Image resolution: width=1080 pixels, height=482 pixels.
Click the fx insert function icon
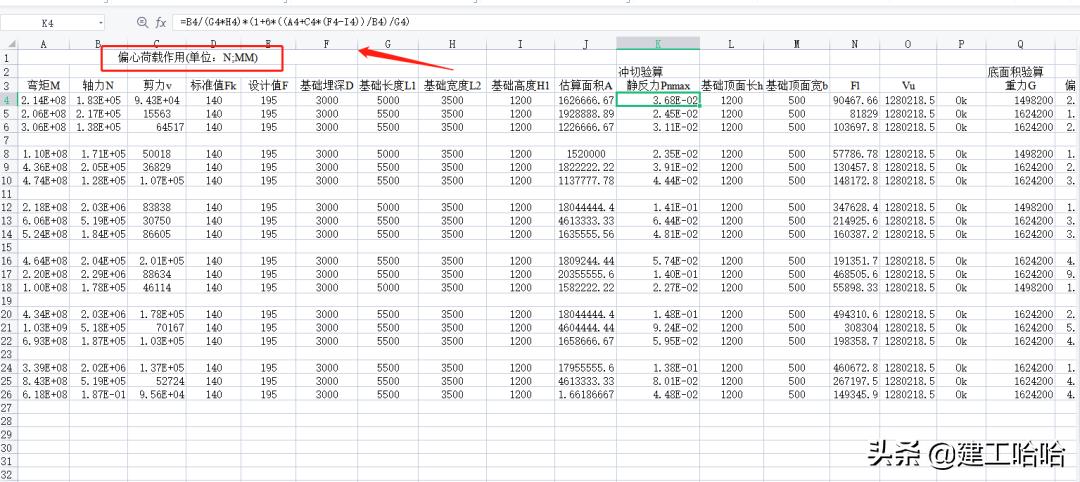pos(160,22)
